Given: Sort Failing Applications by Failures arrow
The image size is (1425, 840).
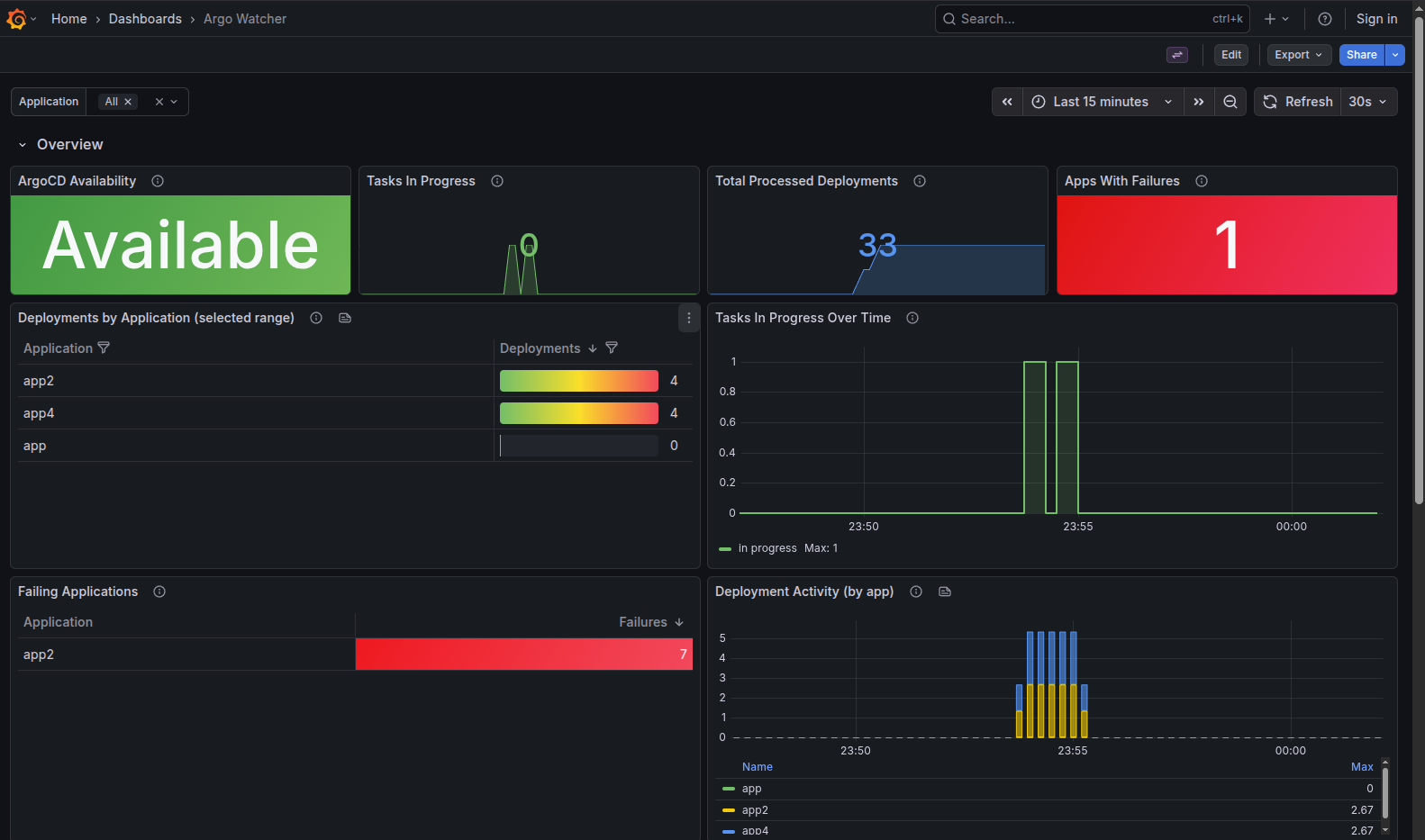Looking at the screenshot, I should click(x=679, y=622).
